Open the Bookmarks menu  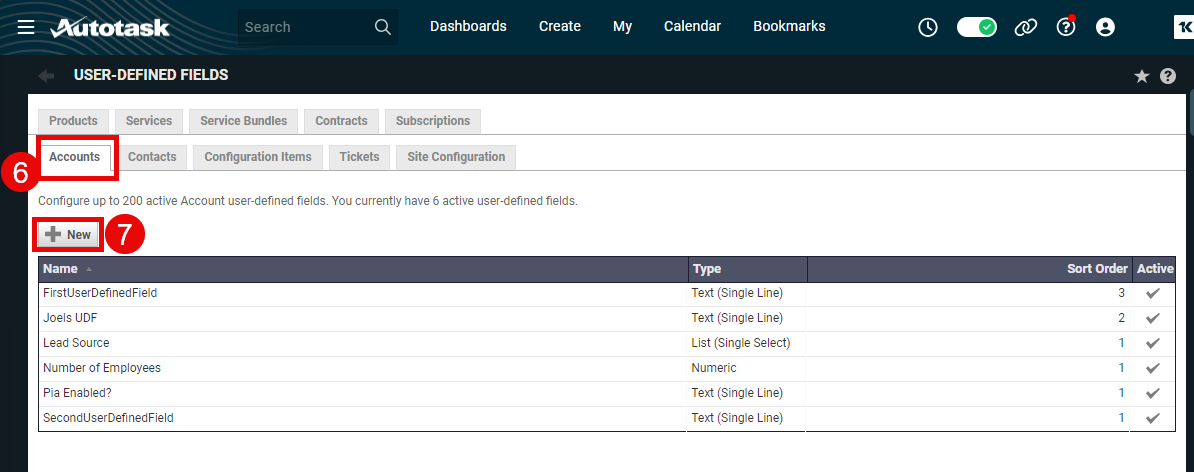[789, 26]
